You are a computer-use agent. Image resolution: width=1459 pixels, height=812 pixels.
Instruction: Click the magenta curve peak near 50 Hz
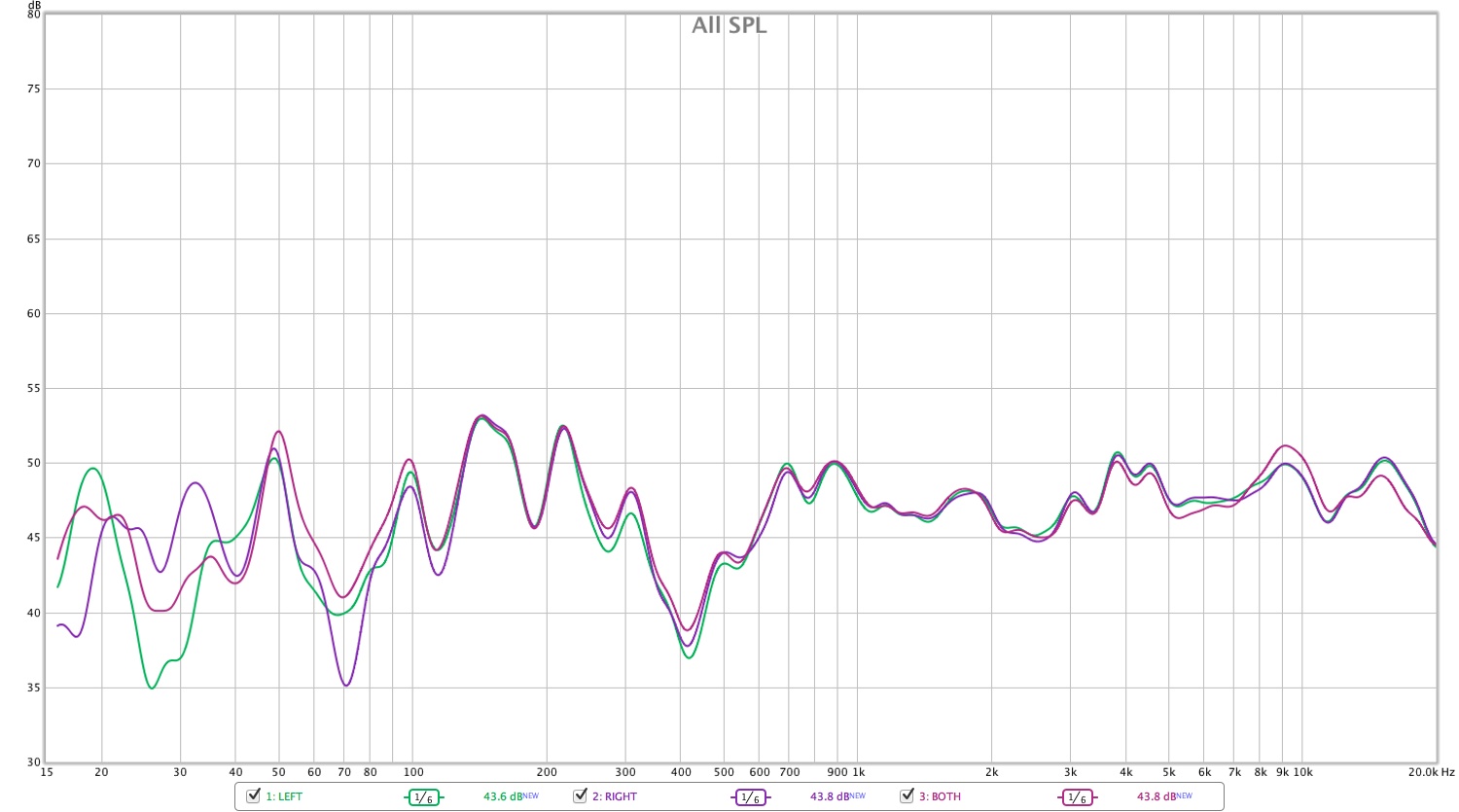[277, 431]
